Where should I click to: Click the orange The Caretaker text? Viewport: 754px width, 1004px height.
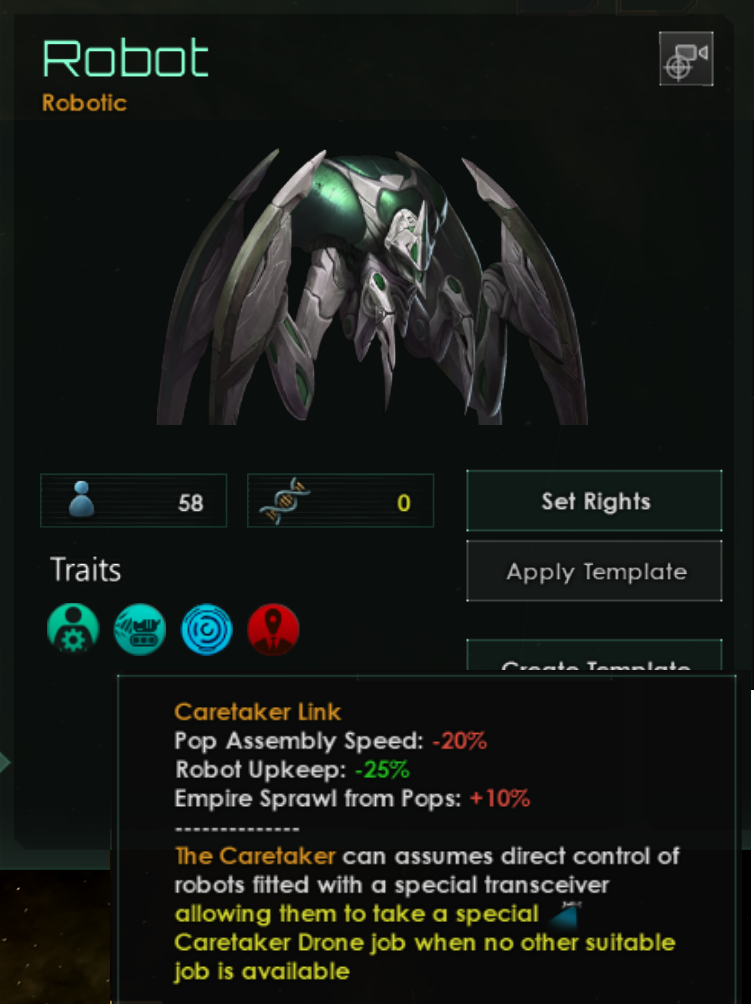(x=255, y=856)
